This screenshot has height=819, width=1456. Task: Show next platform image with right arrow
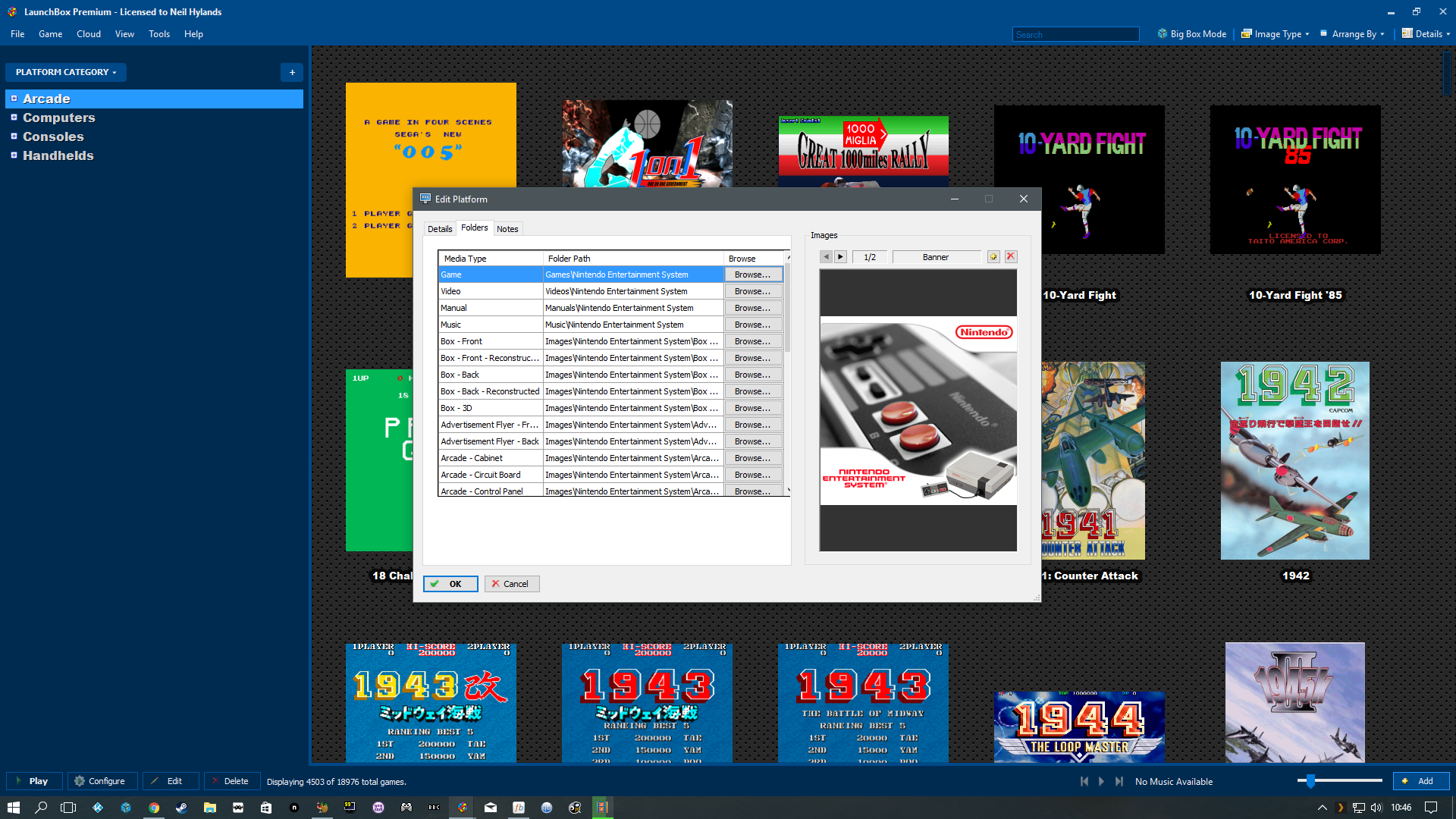[840, 257]
